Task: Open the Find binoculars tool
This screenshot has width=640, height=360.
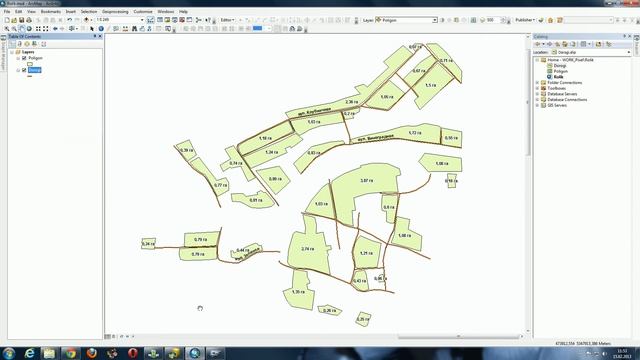Action: [134, 29]
